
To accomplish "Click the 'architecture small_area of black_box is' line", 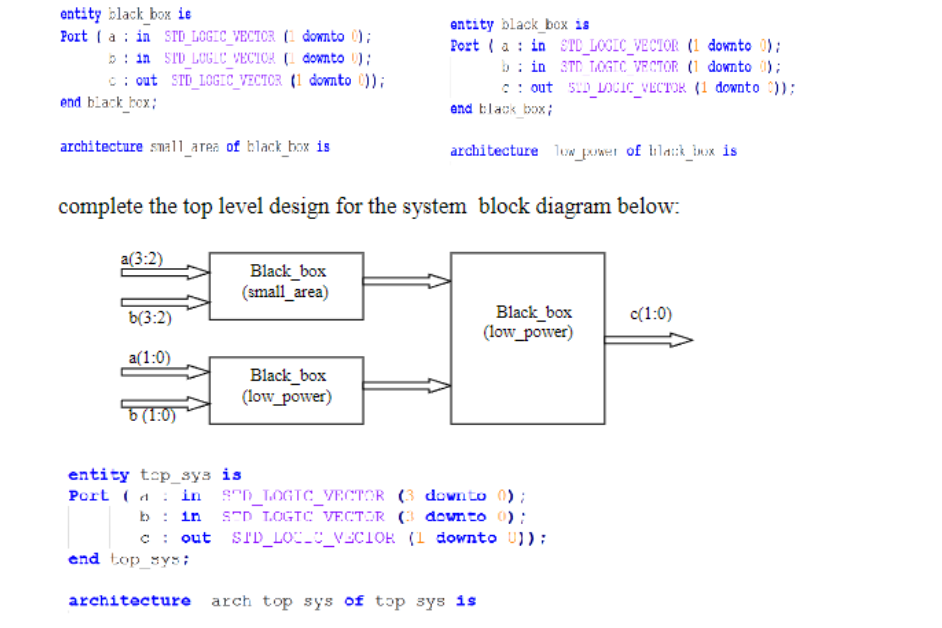I will pos(196,146).
